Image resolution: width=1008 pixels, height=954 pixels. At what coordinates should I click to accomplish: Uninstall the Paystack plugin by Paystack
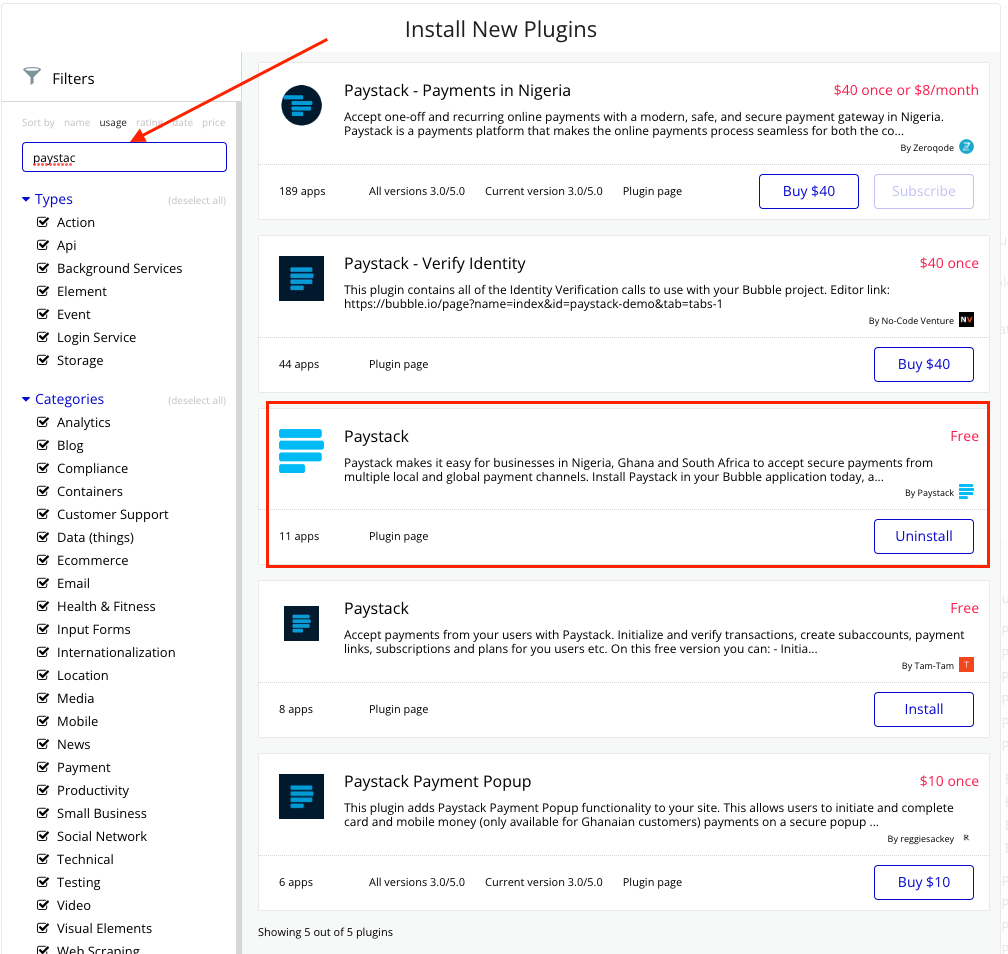(923, 536)
